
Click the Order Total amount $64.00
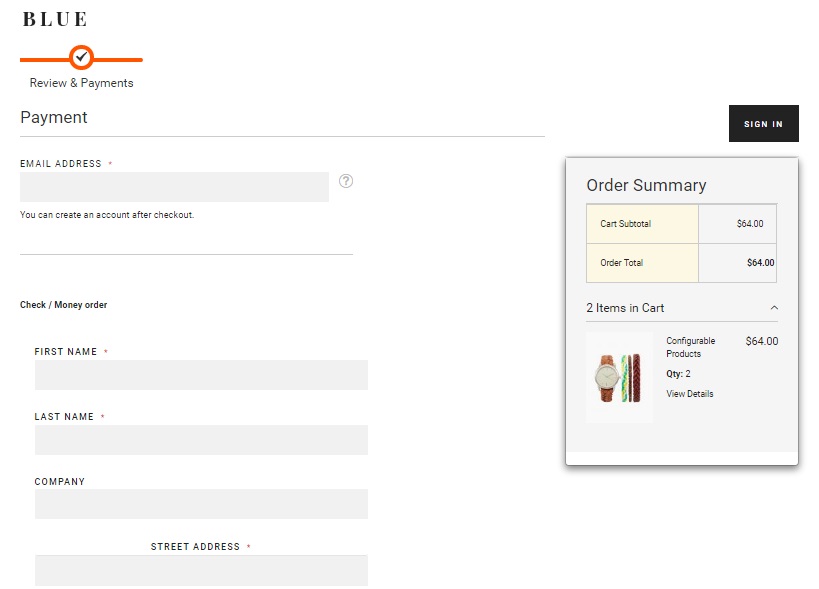(x=760, y=263)
